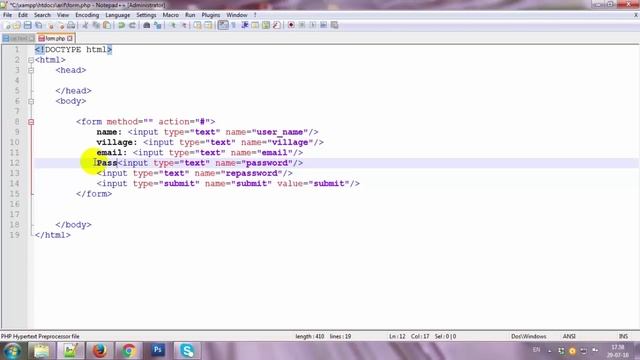
Task: Toggle synchronized horizontal scrolling icon
Action: coord(208,25)
